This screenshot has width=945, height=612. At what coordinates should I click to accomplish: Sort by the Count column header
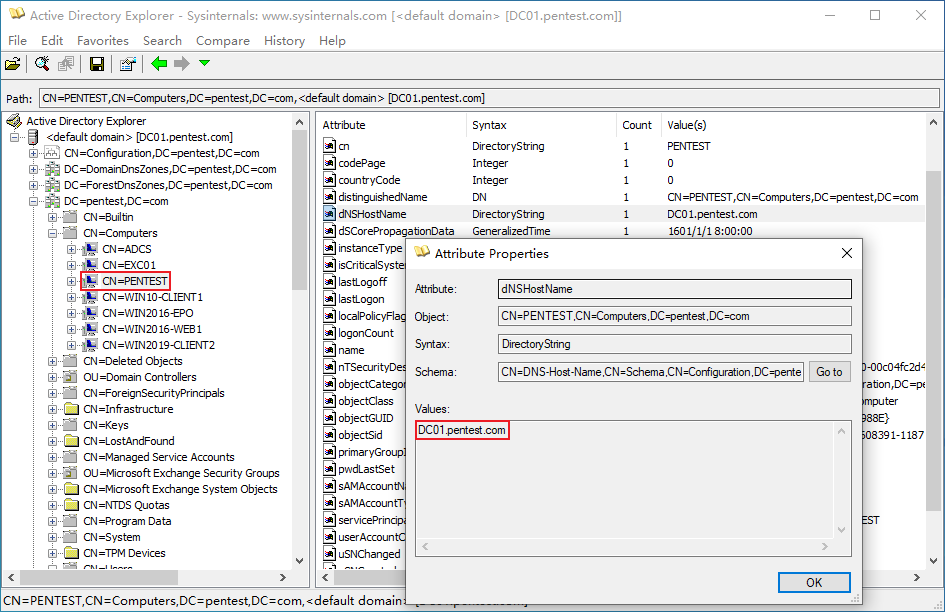pyautogui.click(x=638, y=125)
